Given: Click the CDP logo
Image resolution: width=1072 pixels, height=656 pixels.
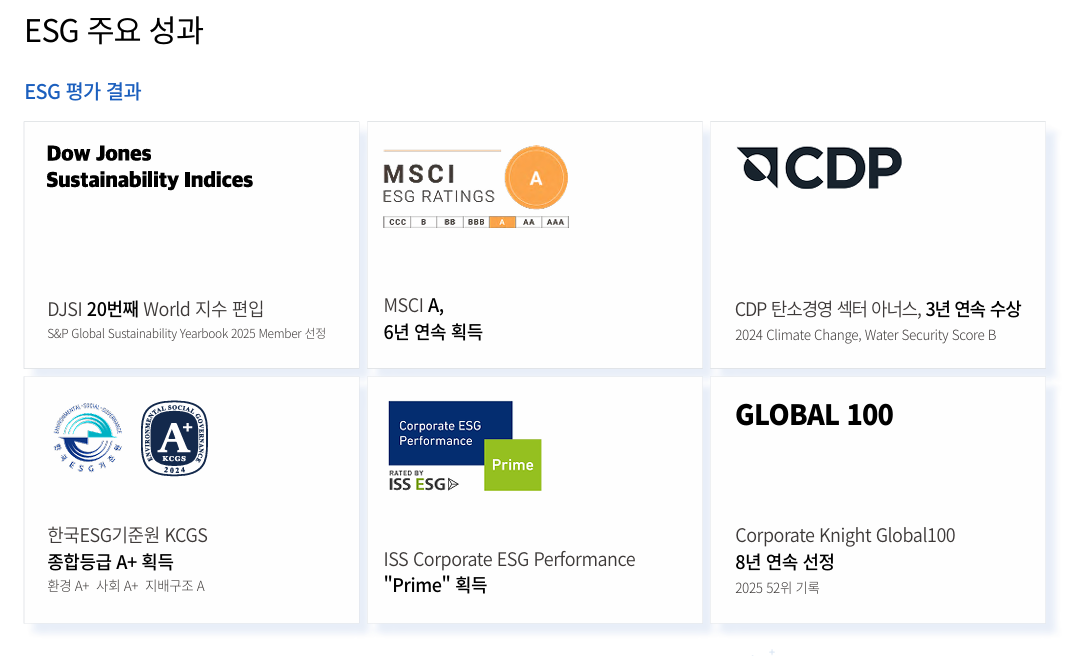Looking at the screenshot, I should tap(819, 167).
